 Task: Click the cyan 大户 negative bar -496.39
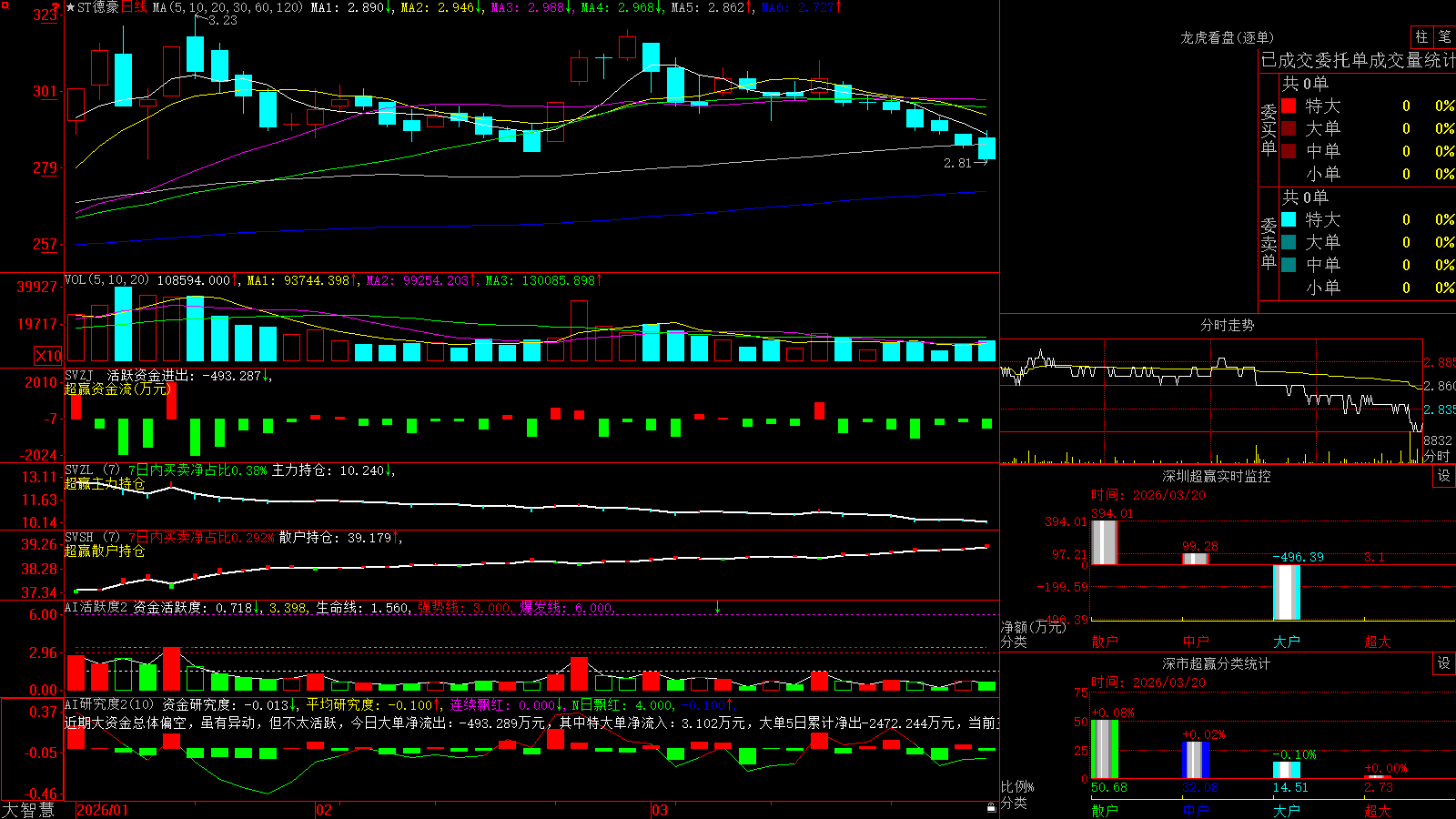click(1287, 592)
